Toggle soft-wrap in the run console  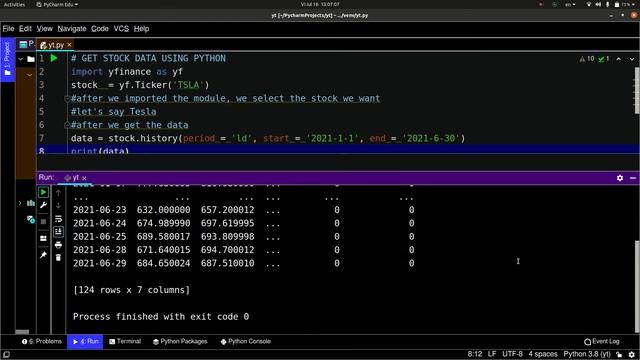[58, 219]
